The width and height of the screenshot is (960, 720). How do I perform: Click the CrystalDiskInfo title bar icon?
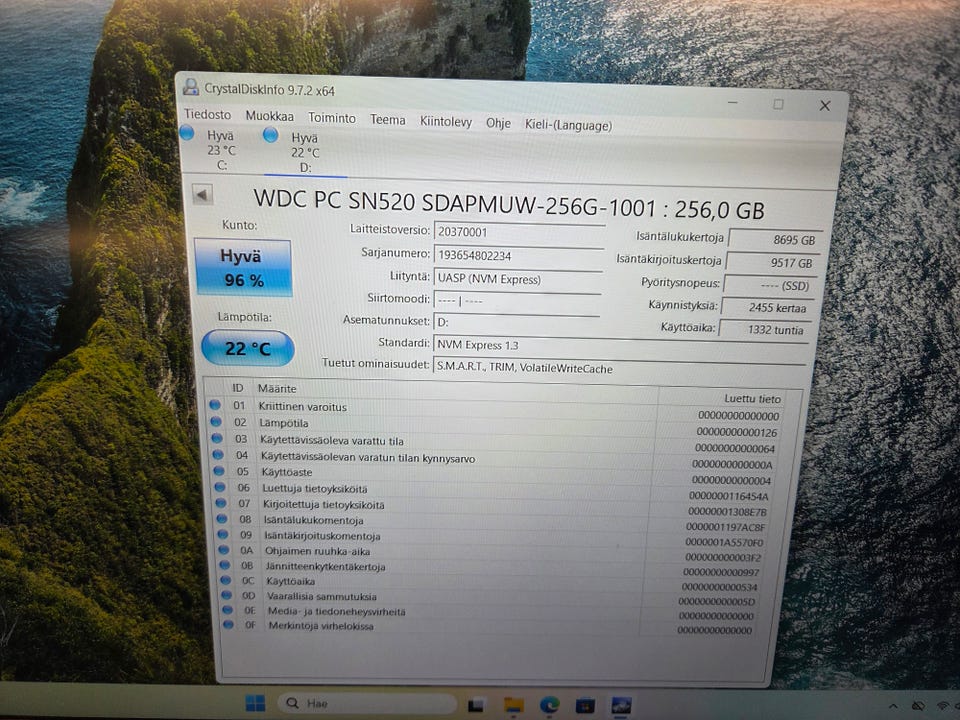click(190, 86)
